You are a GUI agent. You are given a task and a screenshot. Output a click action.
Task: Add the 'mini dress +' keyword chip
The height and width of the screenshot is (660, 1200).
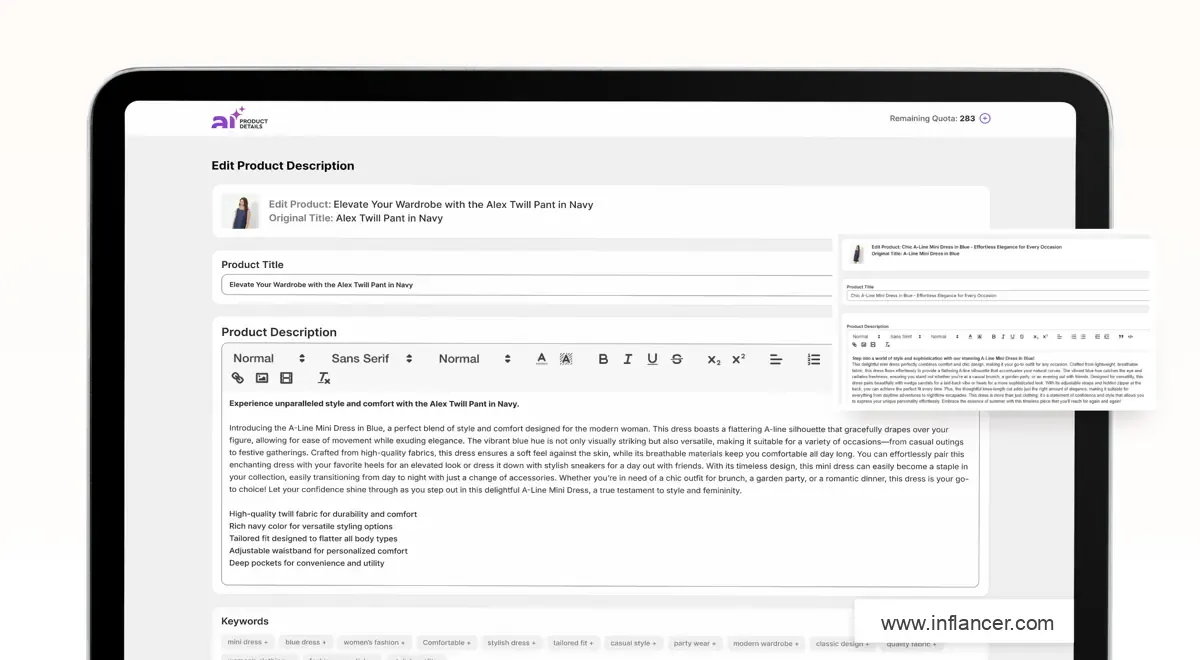[x=246, y=643]
